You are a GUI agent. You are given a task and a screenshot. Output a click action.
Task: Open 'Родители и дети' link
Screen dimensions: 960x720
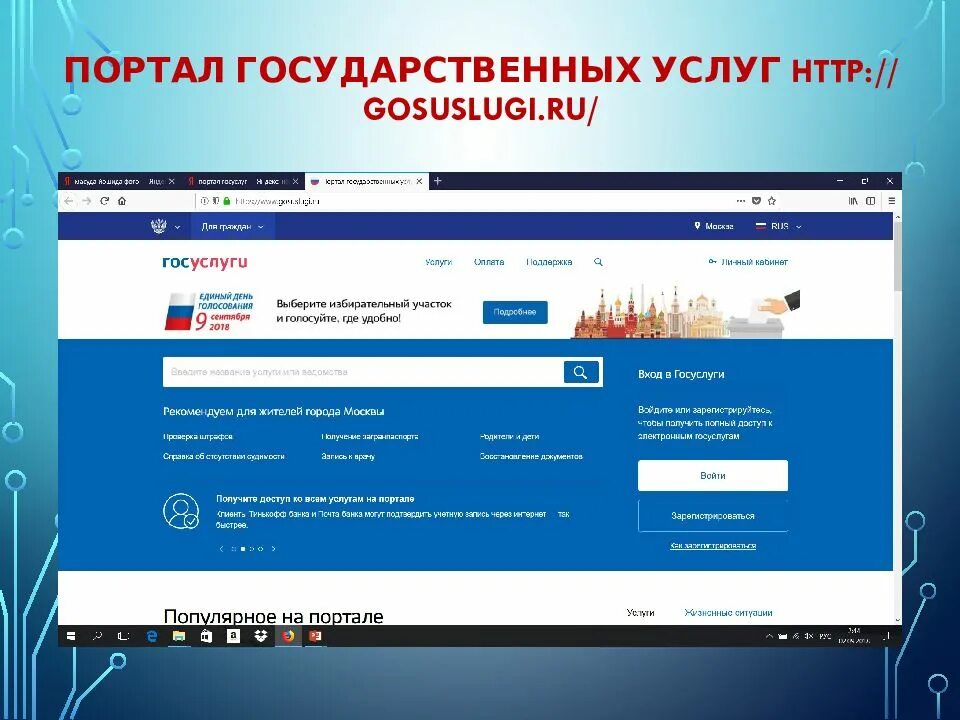[509, 437]
